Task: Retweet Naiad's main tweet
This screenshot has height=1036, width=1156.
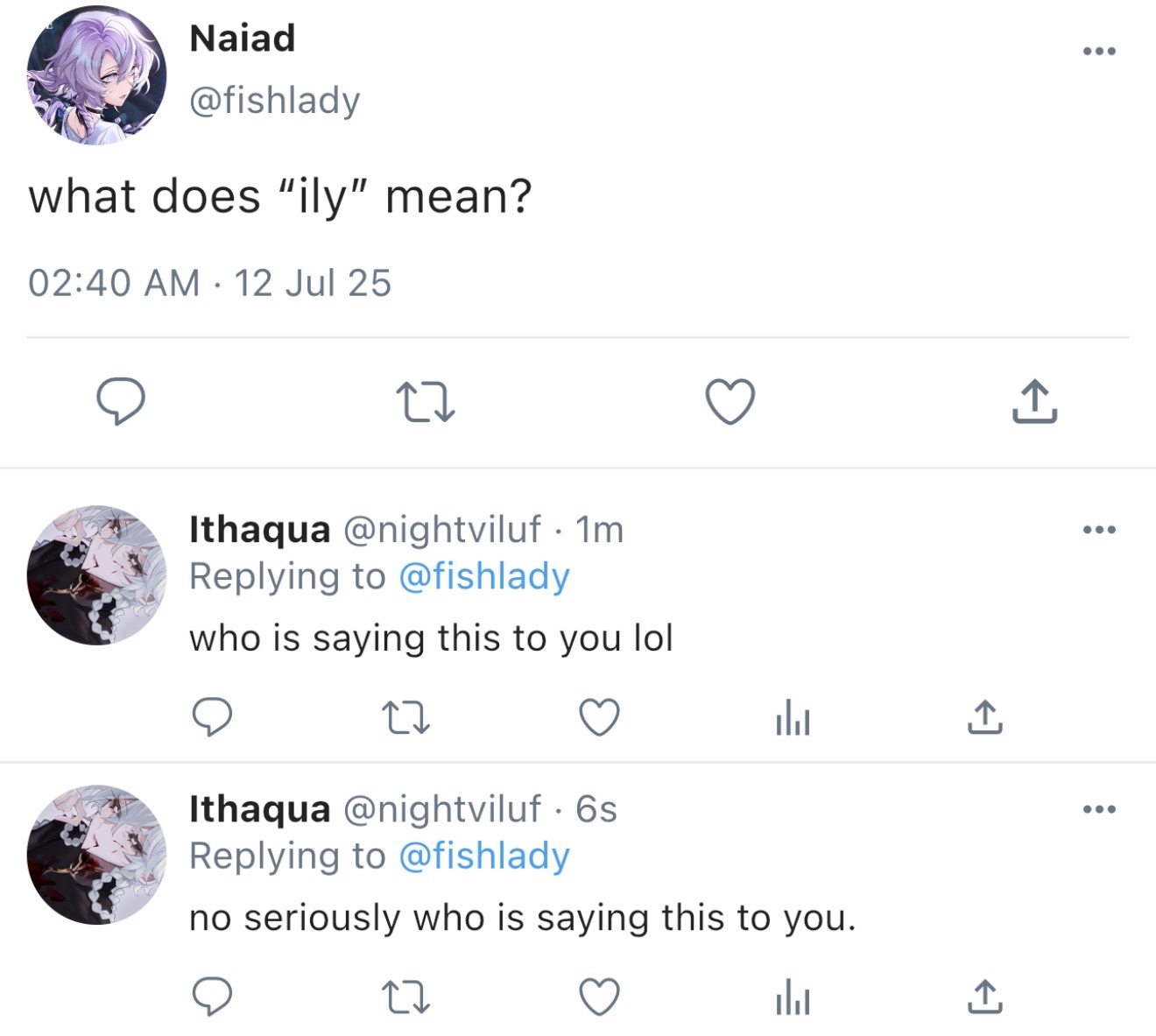Action: click(x=426, y=402)
